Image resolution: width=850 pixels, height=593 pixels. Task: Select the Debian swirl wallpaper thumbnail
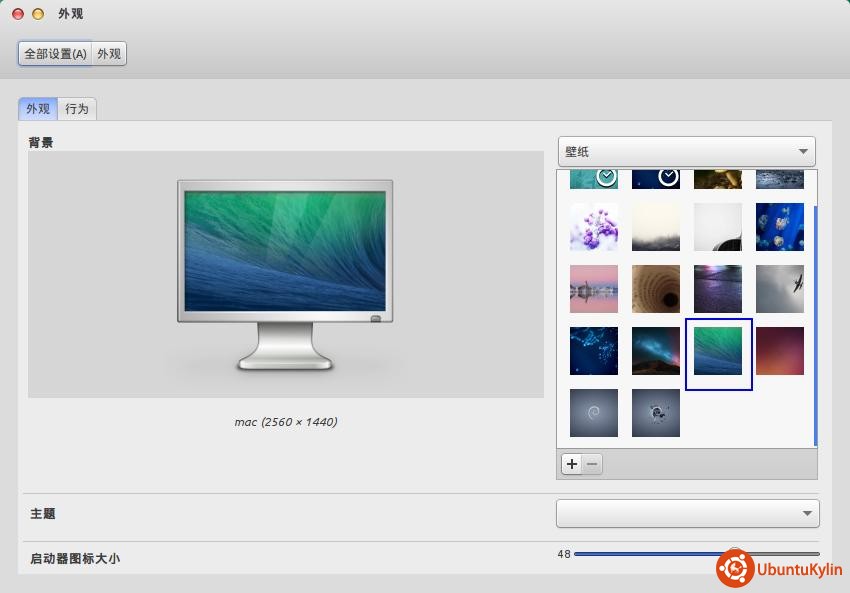point(594,413)
